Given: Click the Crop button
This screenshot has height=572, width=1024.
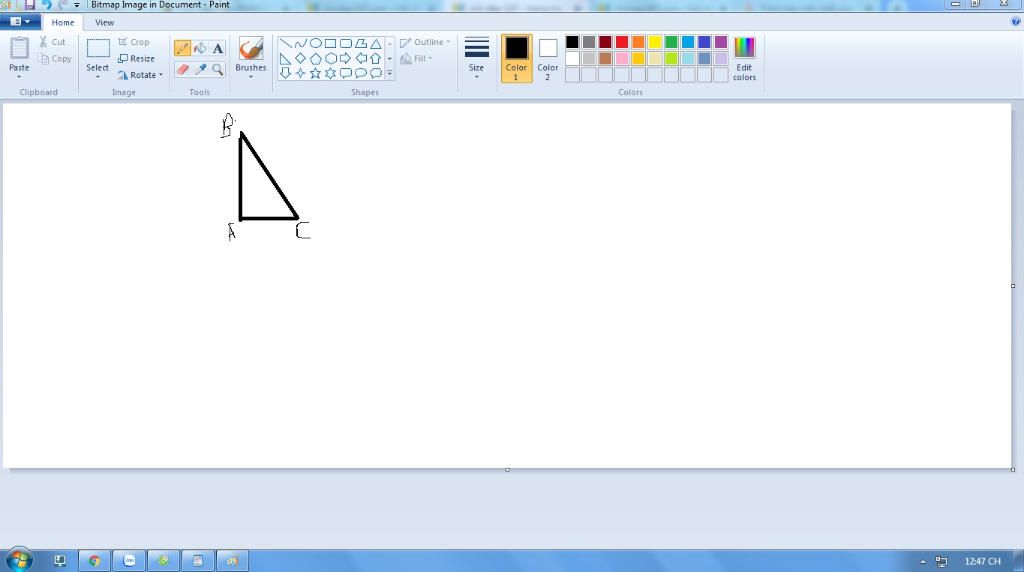Looking at the screenshot, I should tap(134, 42).
